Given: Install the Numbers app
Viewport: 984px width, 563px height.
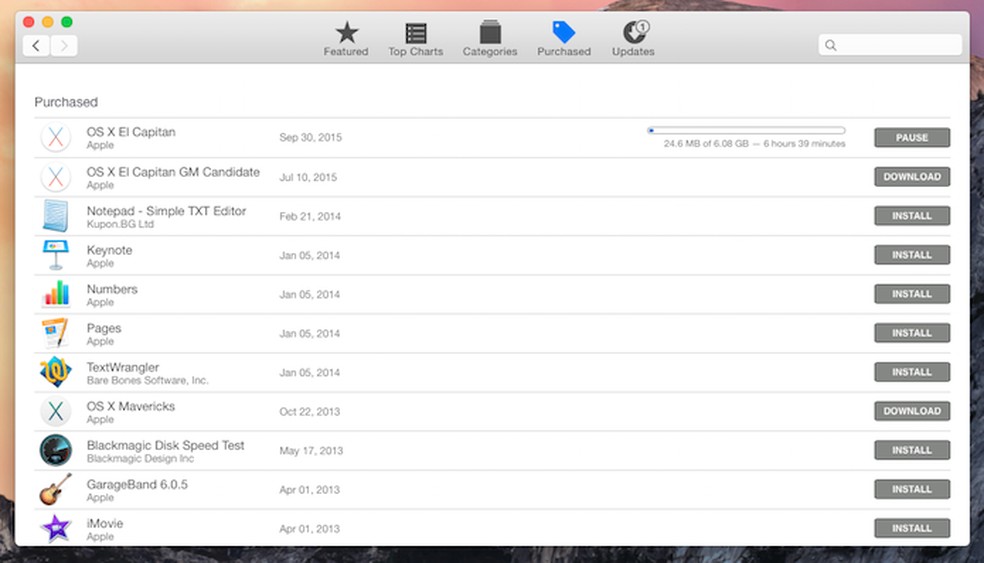Looking at the screenshot, I should [x=912, y=294].
